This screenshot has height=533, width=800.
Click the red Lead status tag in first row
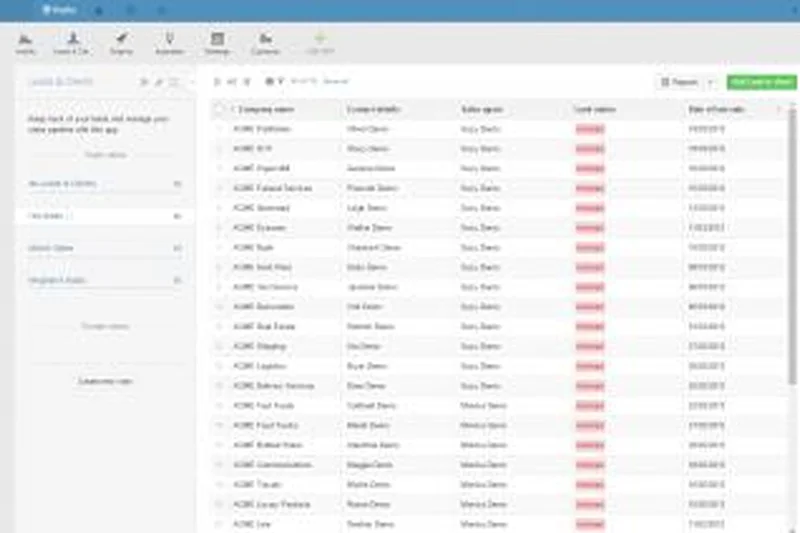click(590, 129)
